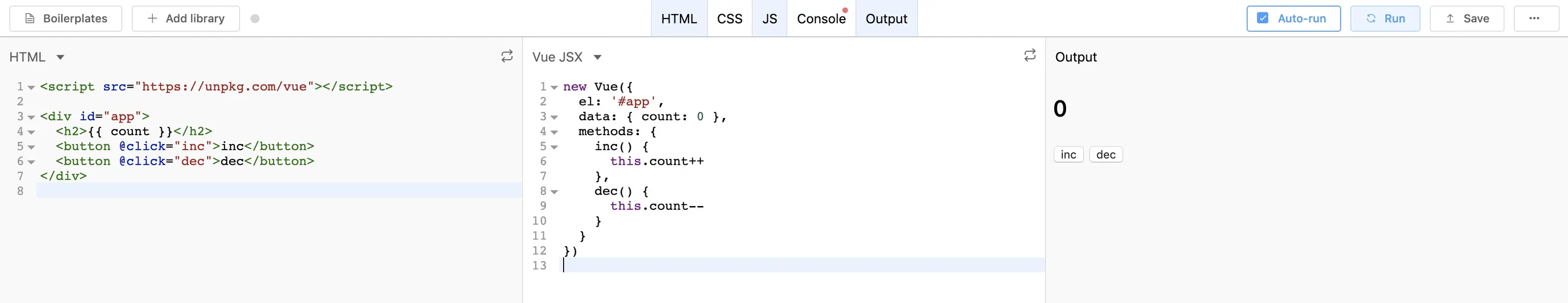This screenshot has height=303, width=1568.
Task: Click the plus icon in Add library
Action: (x=152, y=18)
